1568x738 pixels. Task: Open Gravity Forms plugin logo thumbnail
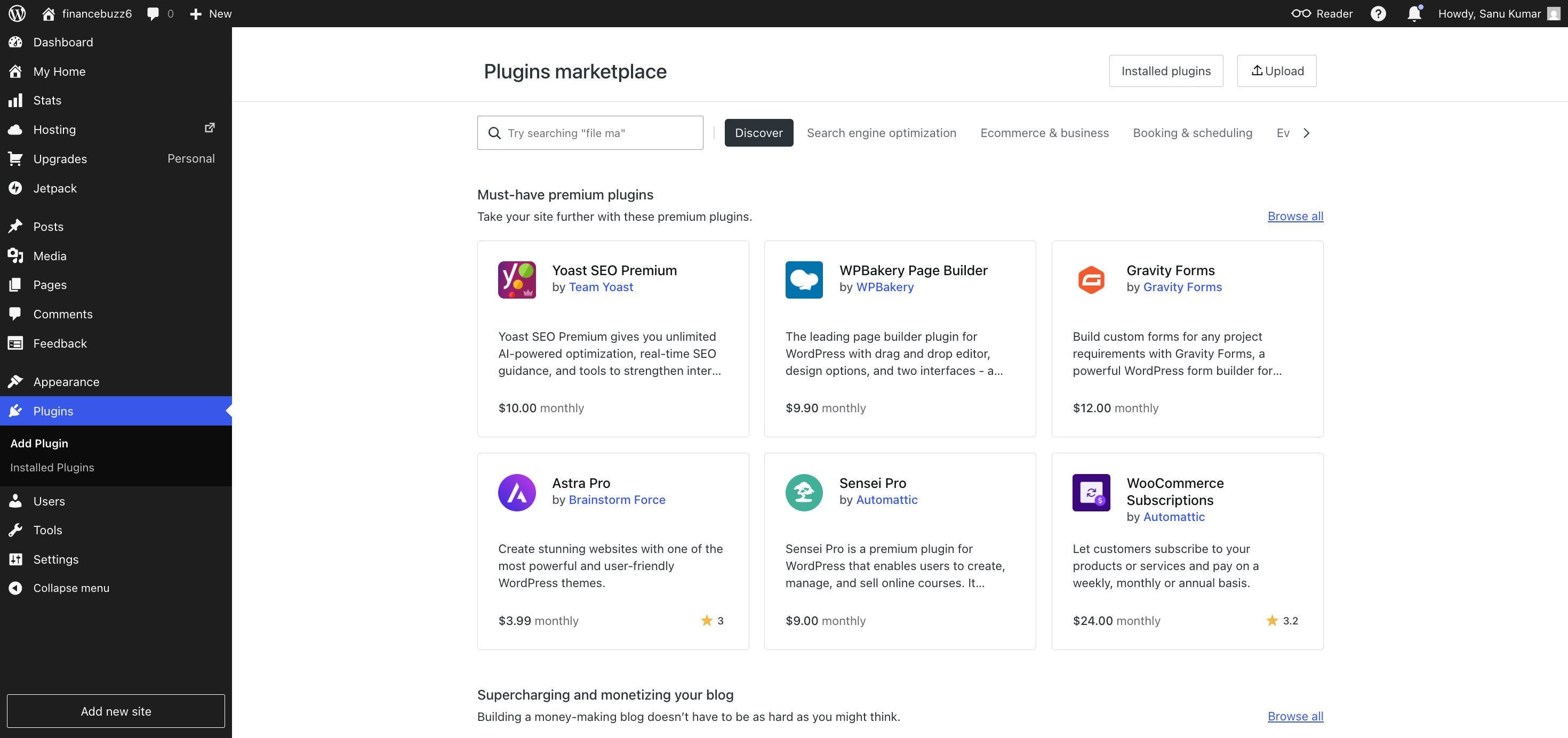pyautogui.click(x=1091, y=280)
